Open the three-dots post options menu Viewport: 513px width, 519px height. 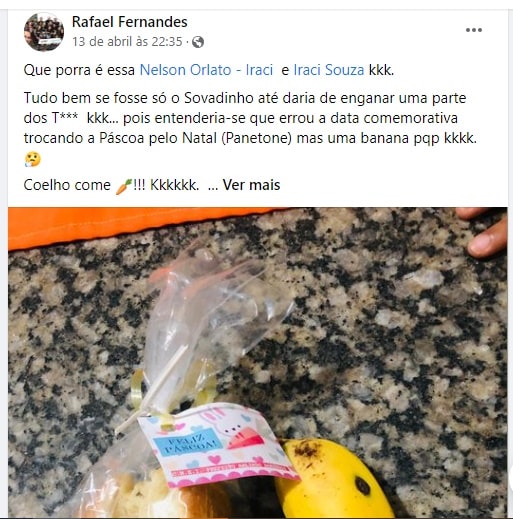pos(474,30)
